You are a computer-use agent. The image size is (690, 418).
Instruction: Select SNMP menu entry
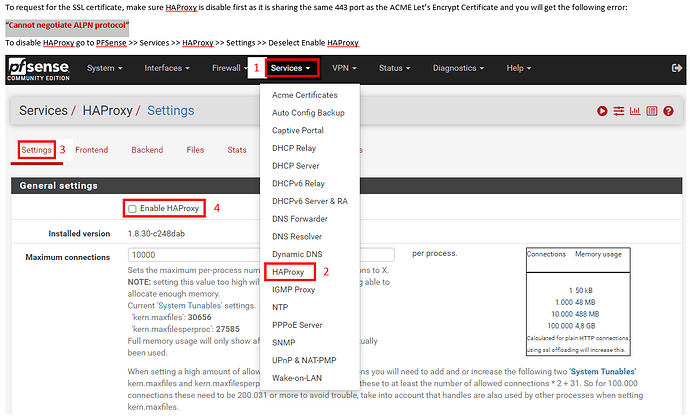click(x=283, y=343)
